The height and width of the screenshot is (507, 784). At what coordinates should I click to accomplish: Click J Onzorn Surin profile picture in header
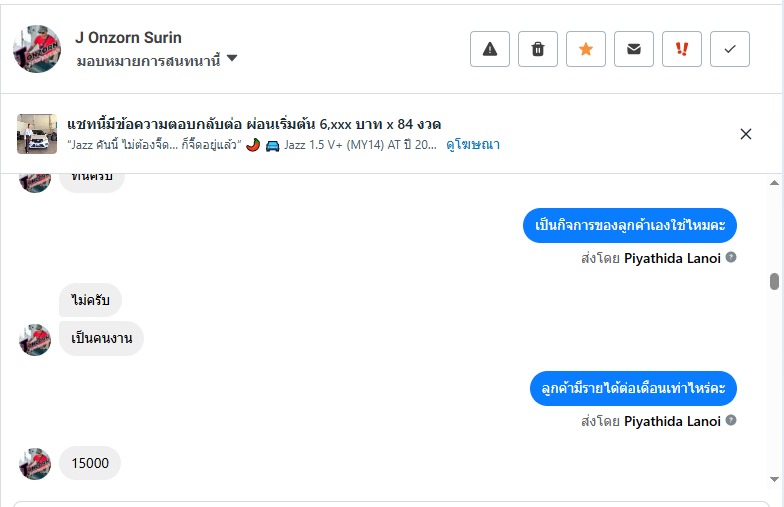tap(37, 49)
